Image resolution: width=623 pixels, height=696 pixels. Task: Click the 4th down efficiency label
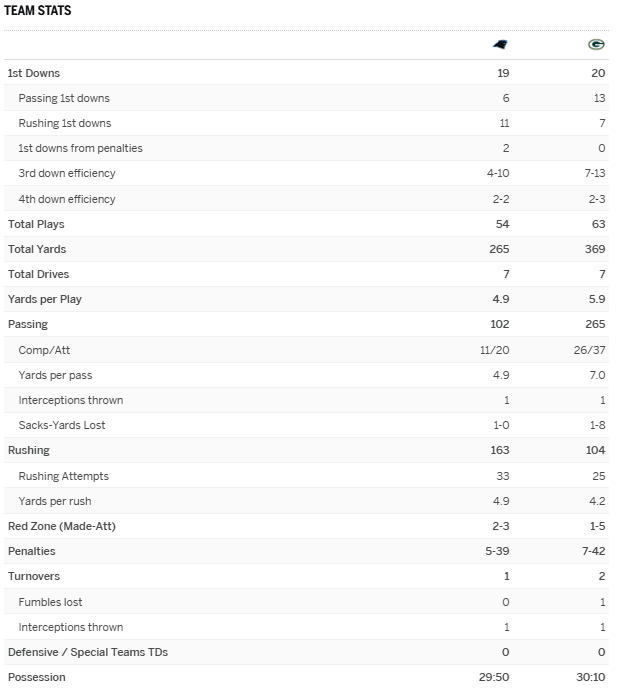tap(67, 199)
